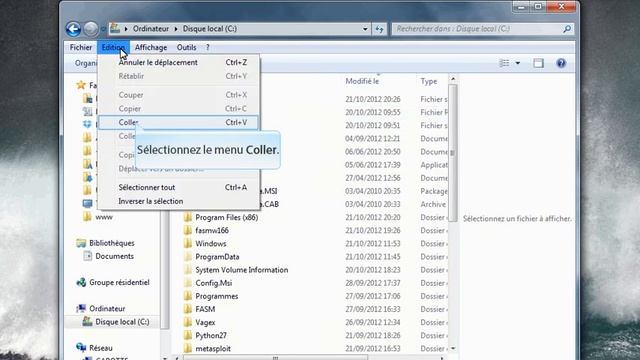The height and width of the screenshot is (360, 640).
Task: Open the address bar history dropdown
Action: 365,29
